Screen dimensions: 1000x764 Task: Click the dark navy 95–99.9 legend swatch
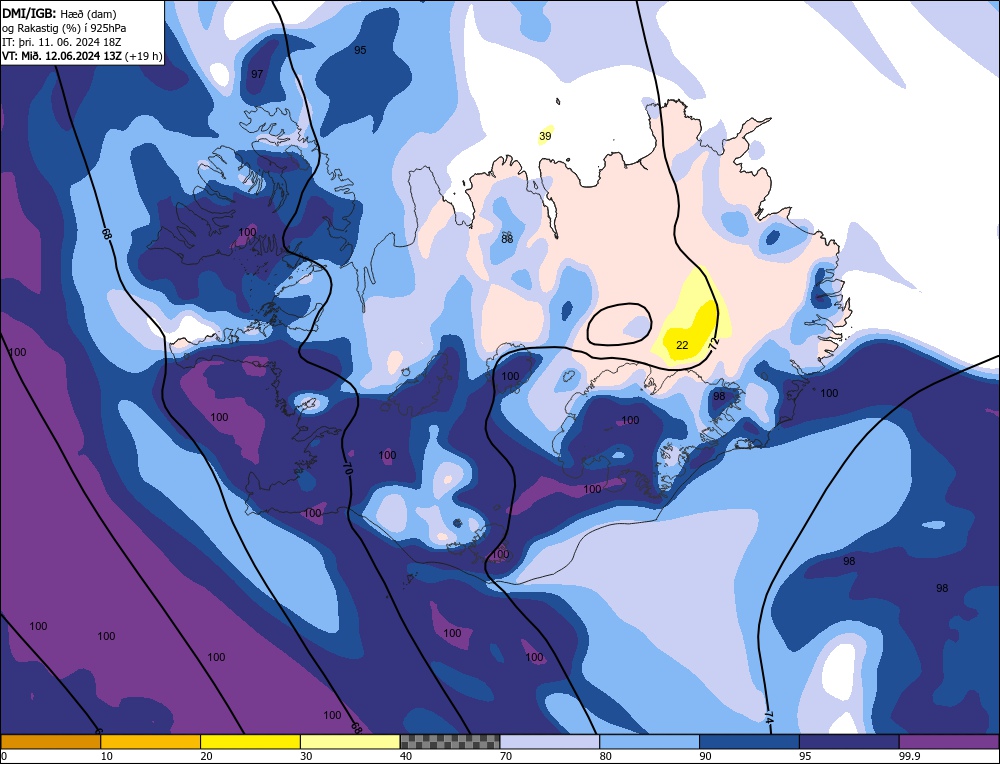pyautogui.click(x=849, y=741)
